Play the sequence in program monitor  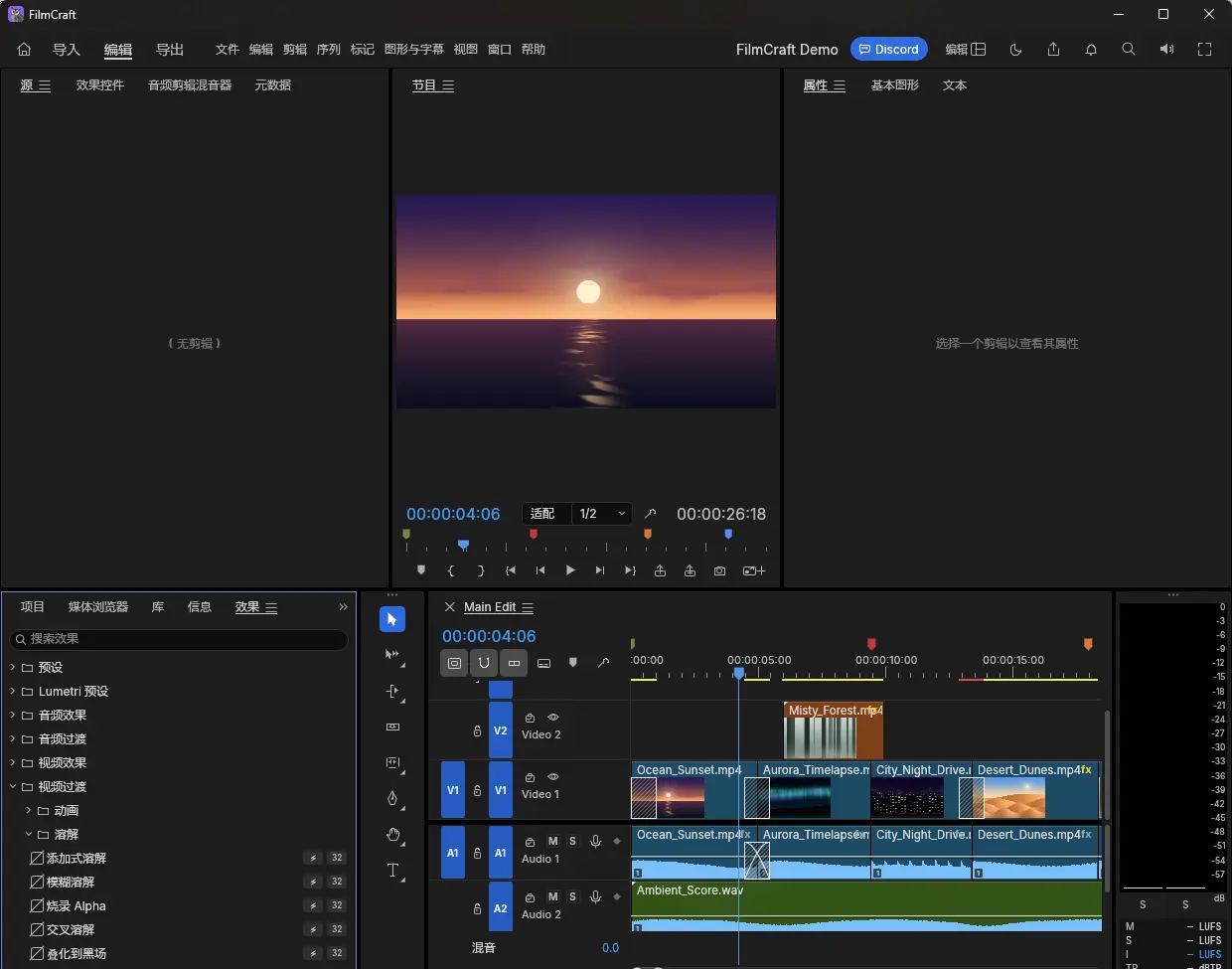point(570,570)
